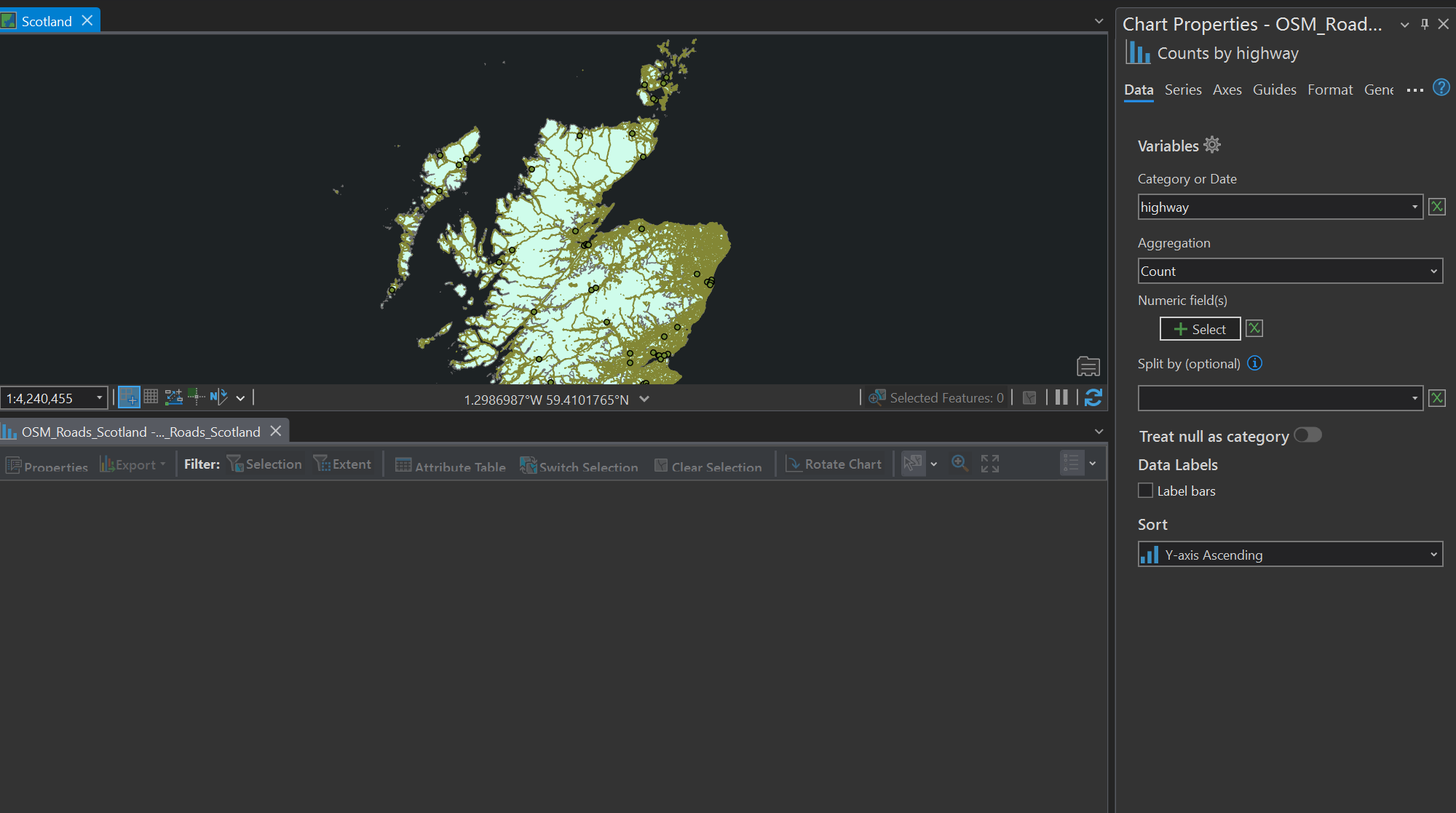
Task: Click the Variables gear settings icon
Action: [x=1212, y=145]
